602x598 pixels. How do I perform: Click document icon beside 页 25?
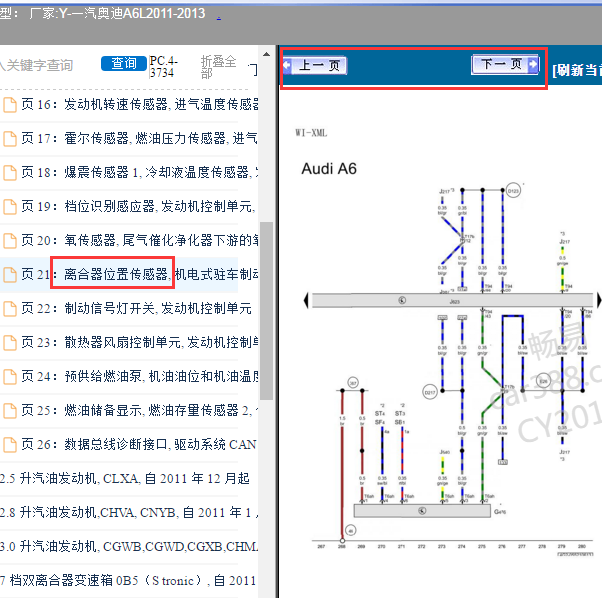[10, 411]
